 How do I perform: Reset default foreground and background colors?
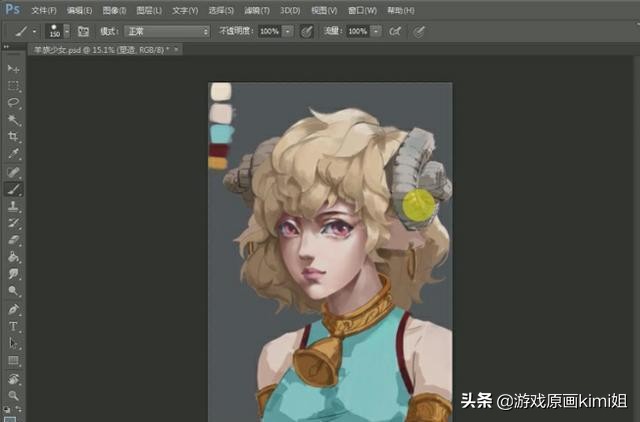point(6,409)
